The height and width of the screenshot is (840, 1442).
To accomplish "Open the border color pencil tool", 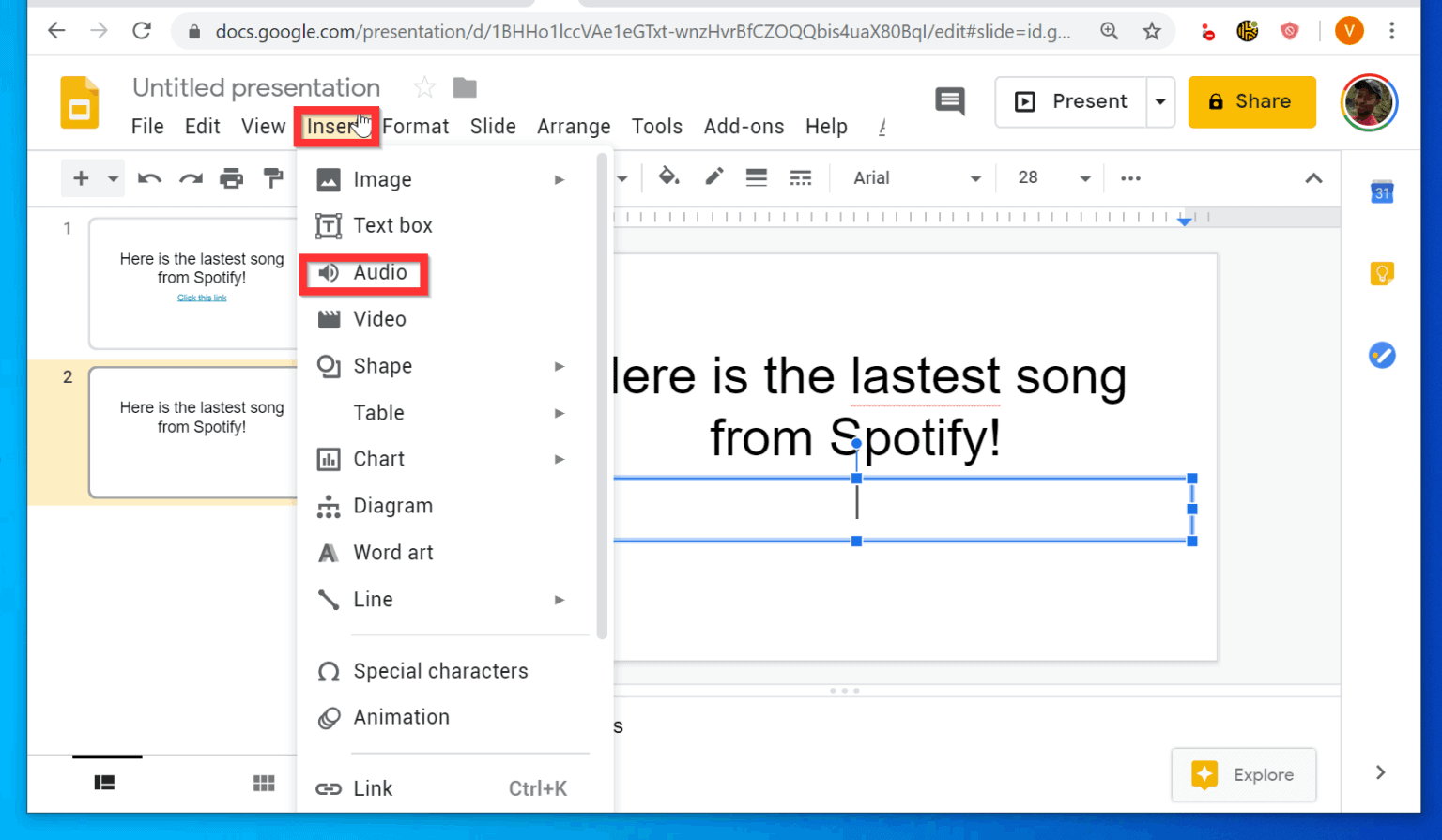I will [x=714, y=176].
